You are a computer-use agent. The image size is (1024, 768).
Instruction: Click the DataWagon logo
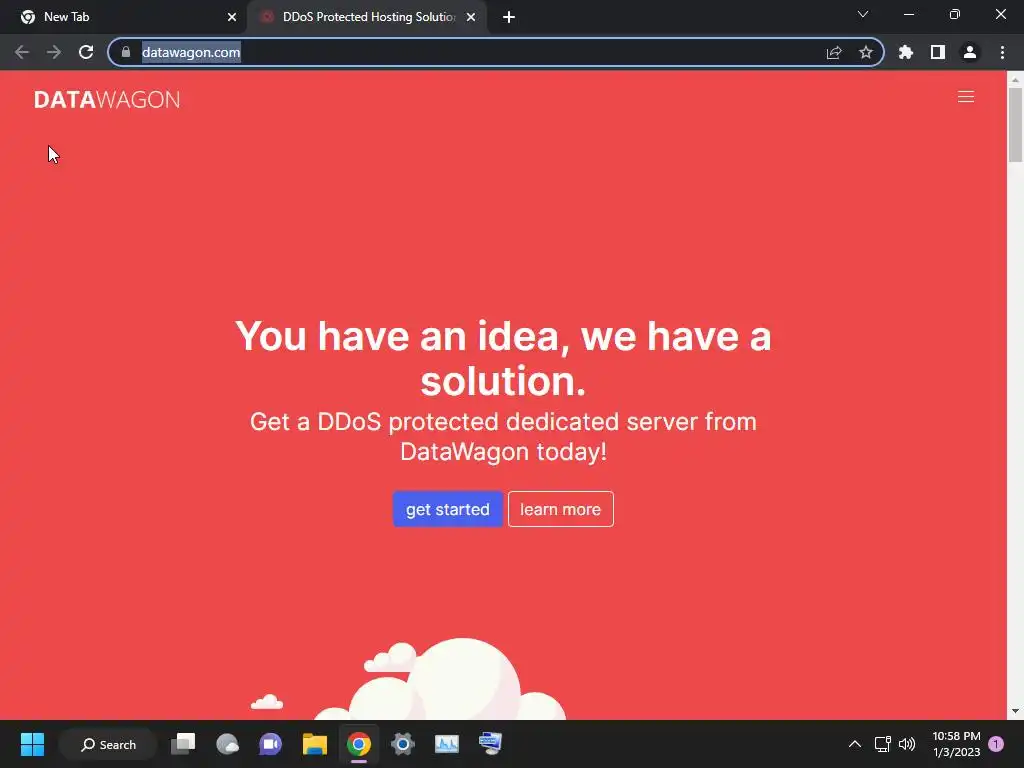(x=107, y=99)
